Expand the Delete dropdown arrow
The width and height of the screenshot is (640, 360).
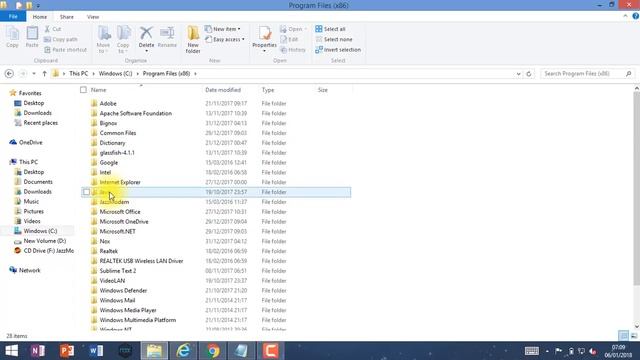(146, 51)
